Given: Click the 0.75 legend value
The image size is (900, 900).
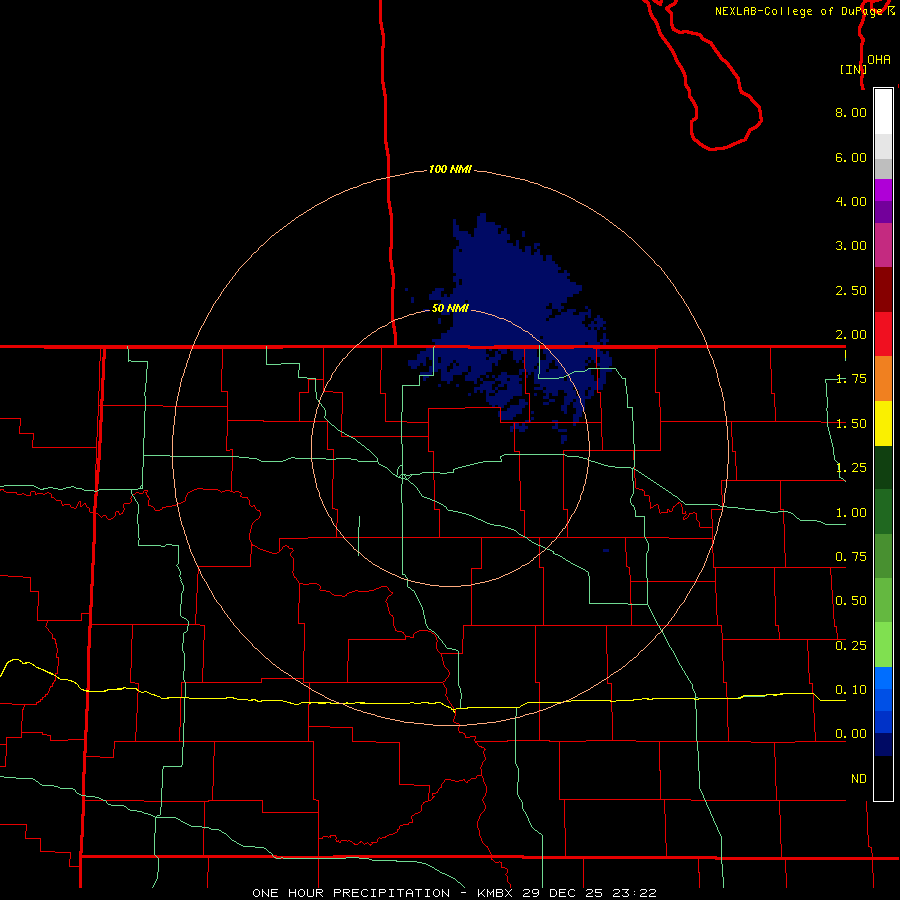Looking at the screenshot, I should point(851,557).
